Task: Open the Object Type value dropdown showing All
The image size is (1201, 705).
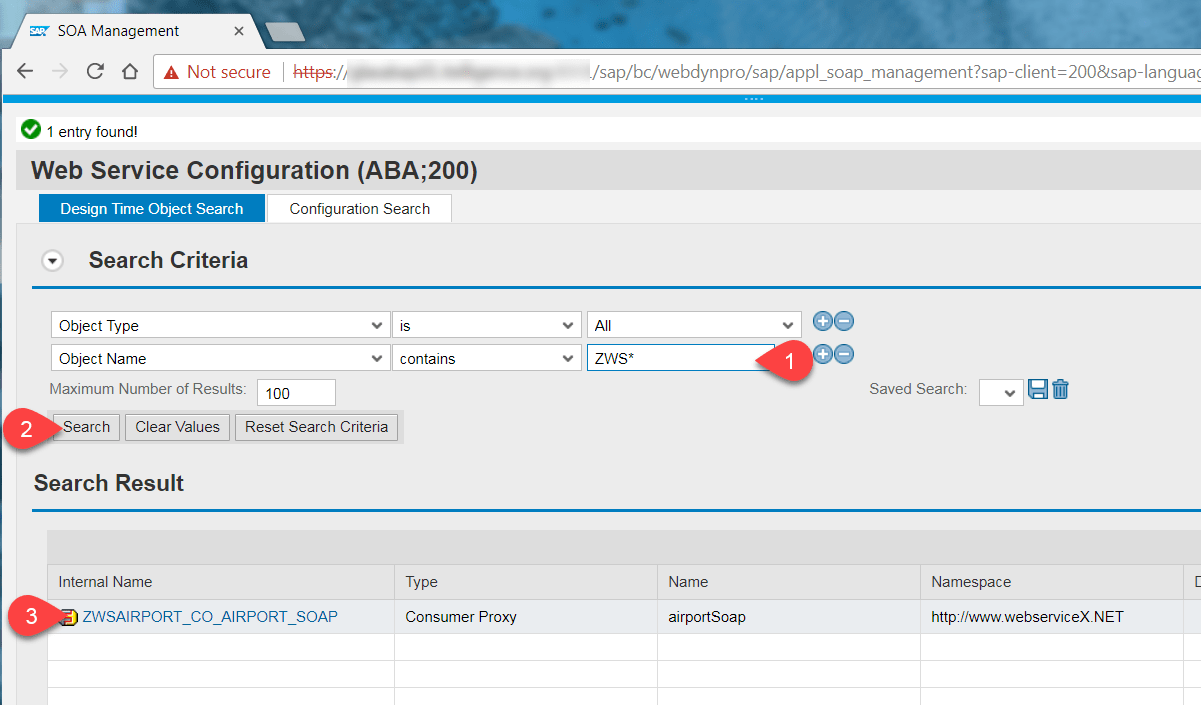Action: point(693,324)
